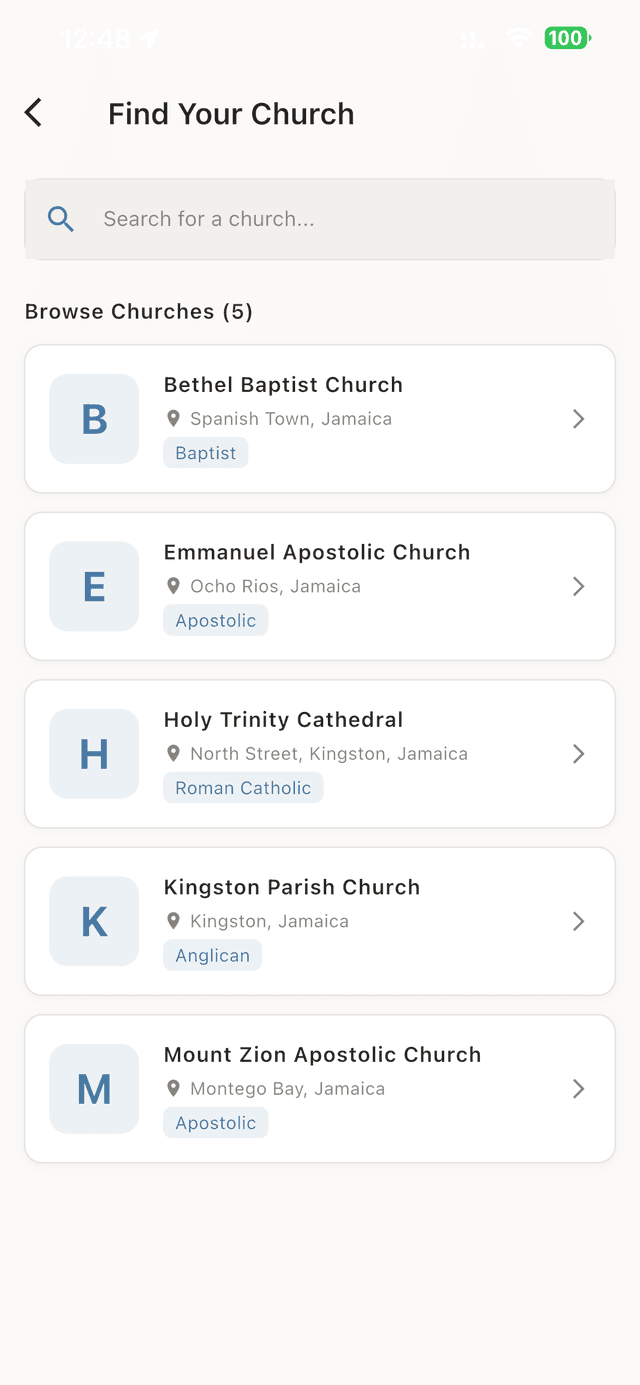
Task: Check the battery indicator at 100
Action: click(566, 38)
